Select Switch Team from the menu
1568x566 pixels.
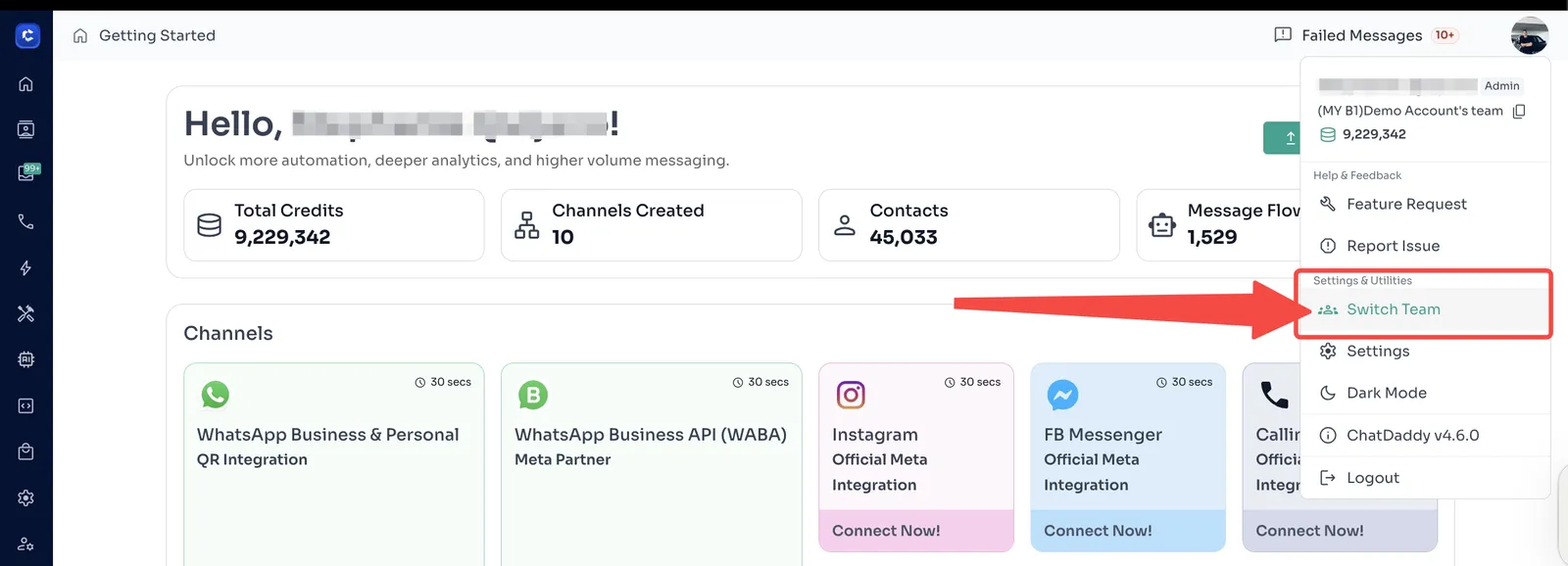coord(1393,309)
